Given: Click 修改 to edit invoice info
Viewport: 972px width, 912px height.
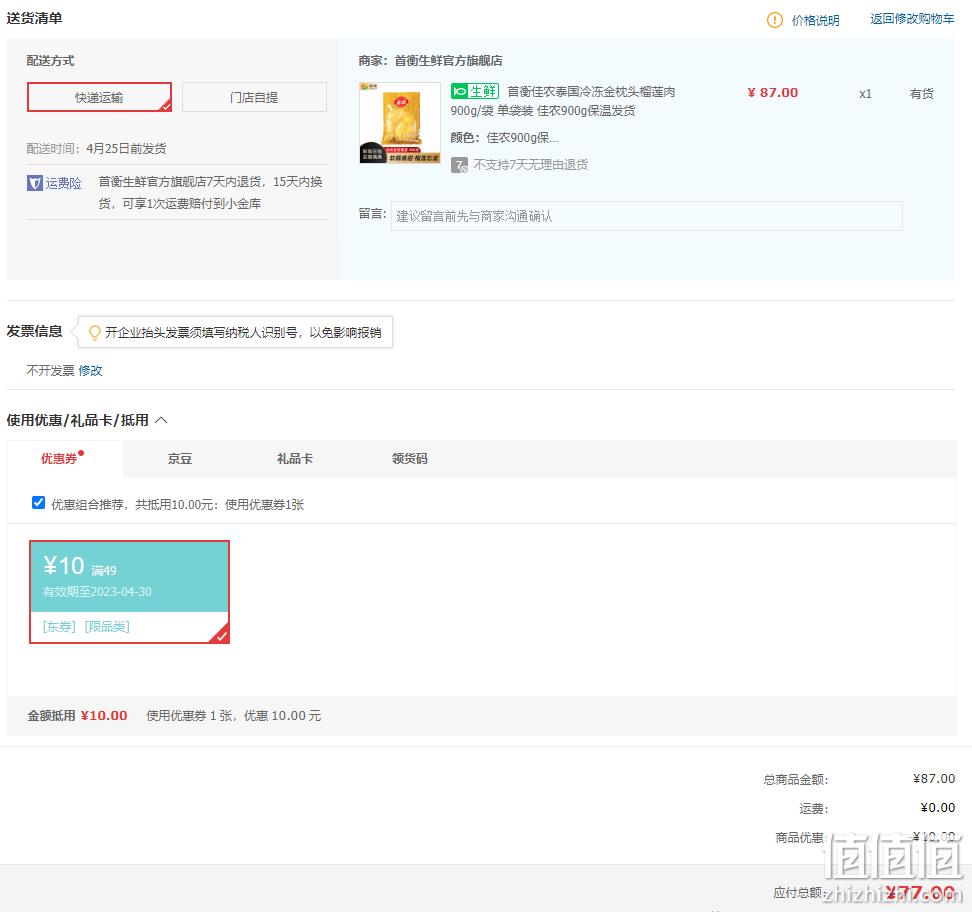Looking at the screenshot, I should coord(91,371).
